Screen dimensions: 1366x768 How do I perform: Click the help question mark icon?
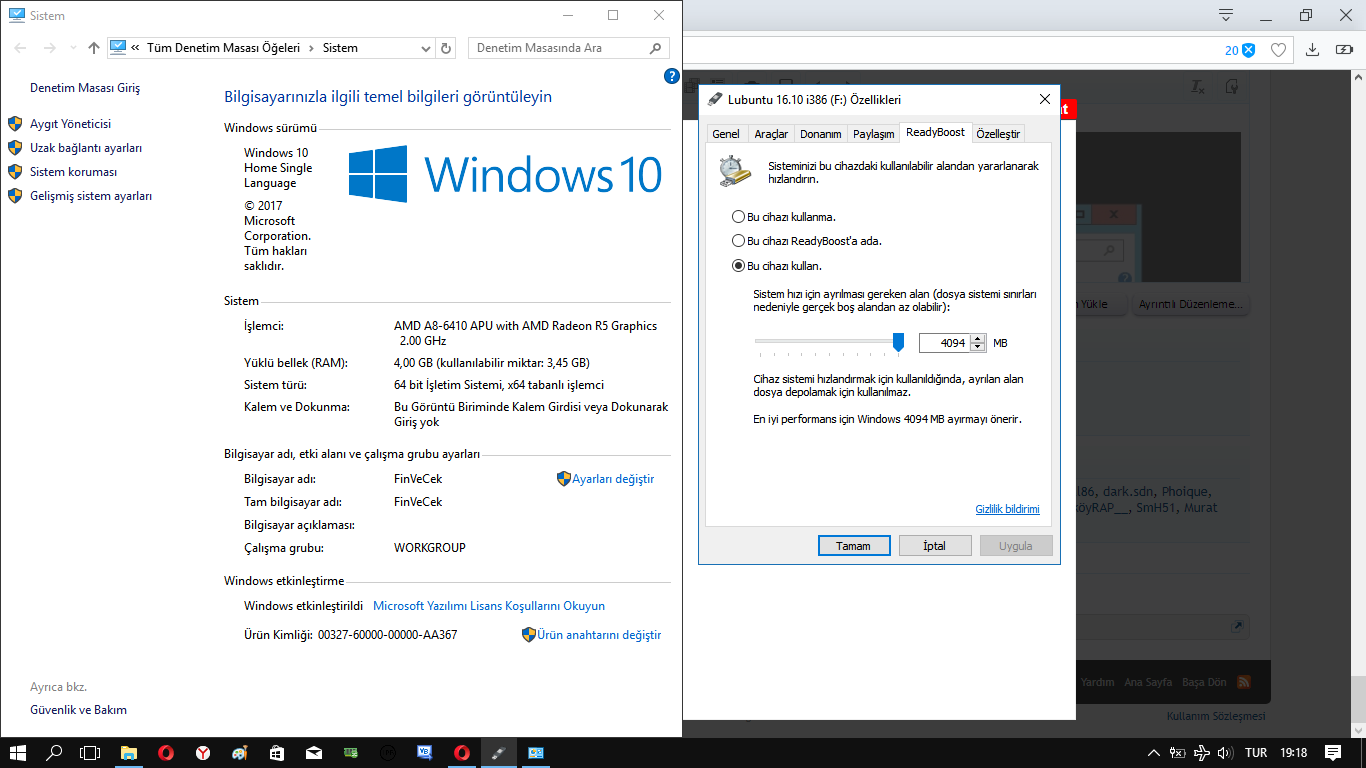point(671,76)
